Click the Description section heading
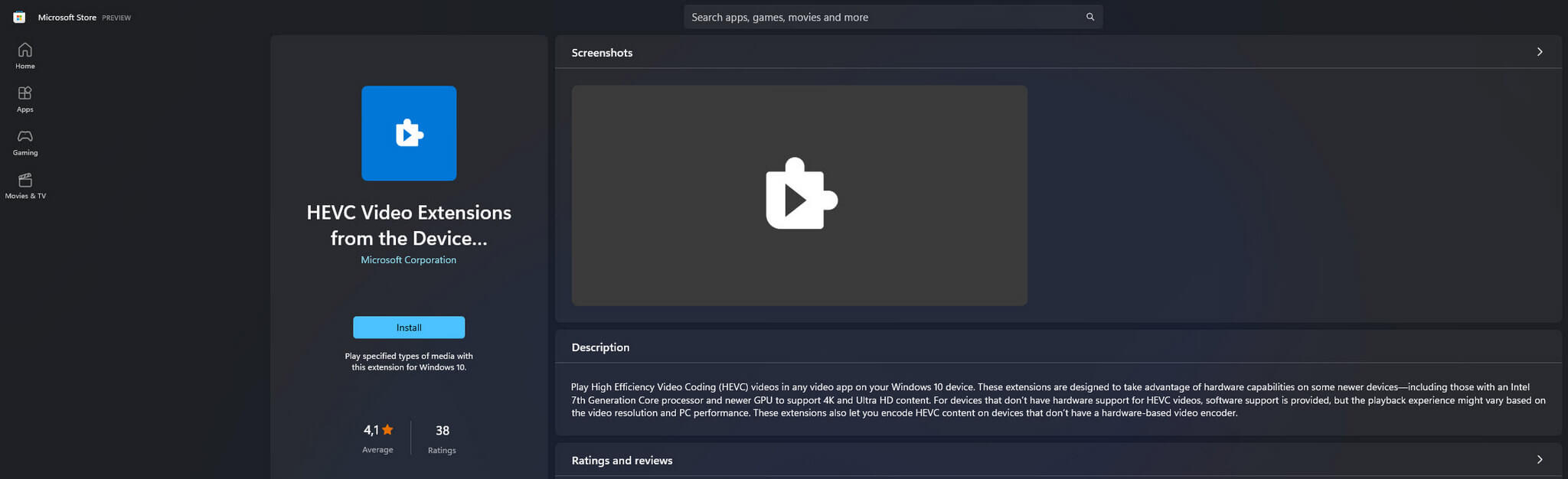Screen dimensions: 1568x479 click(600, 347)
